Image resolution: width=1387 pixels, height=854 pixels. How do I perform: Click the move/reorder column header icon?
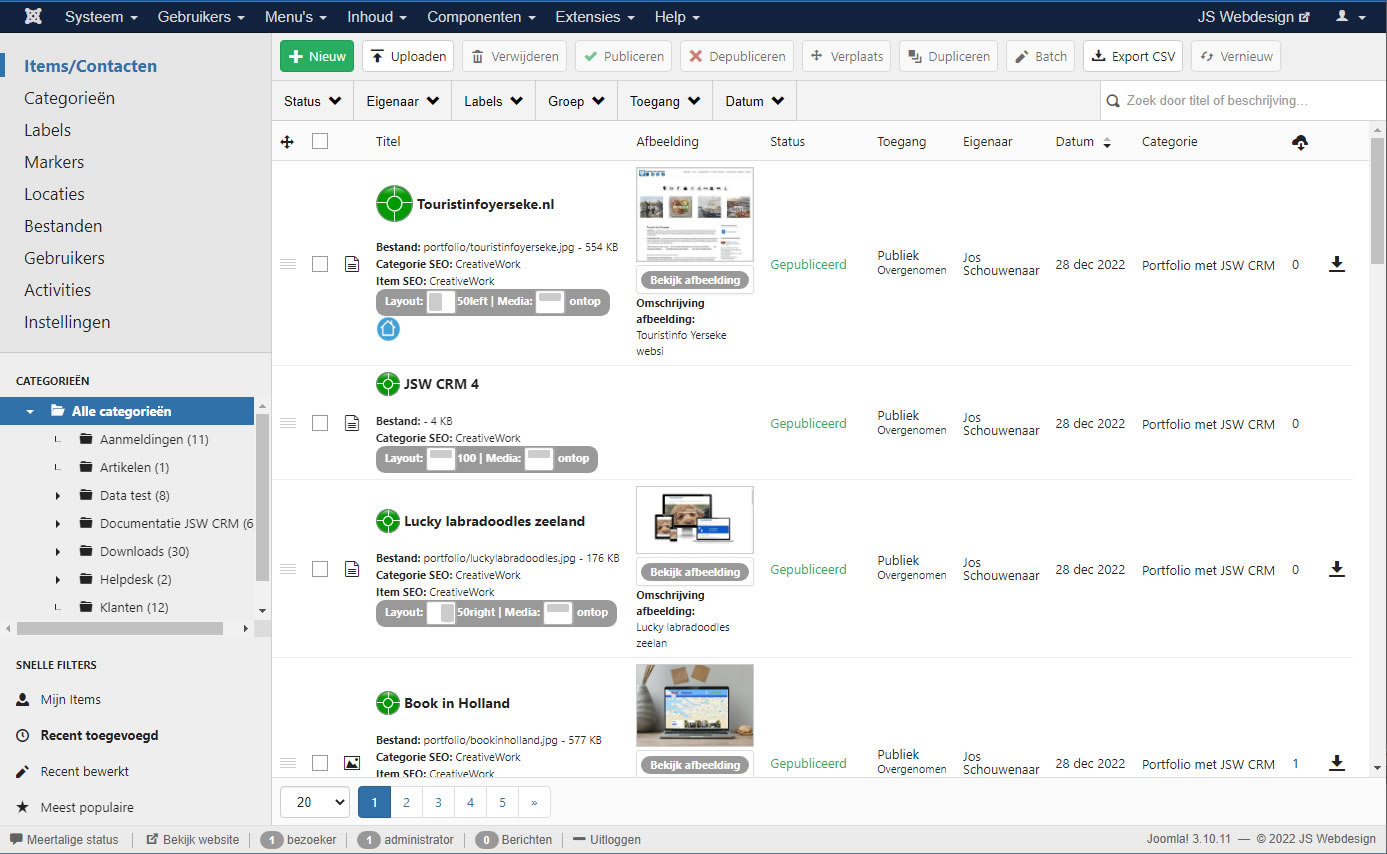[287, 142]
